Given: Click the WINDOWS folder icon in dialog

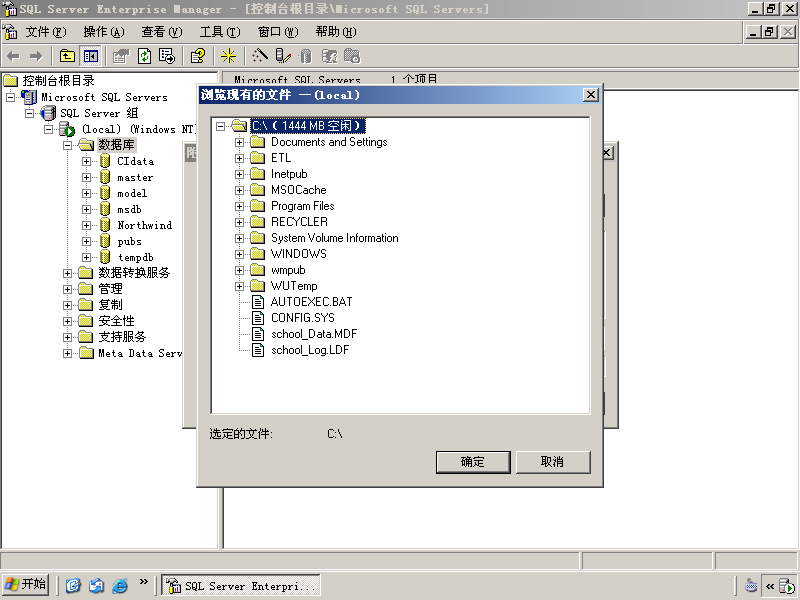Looking at the screenshot, I should 258,254.
